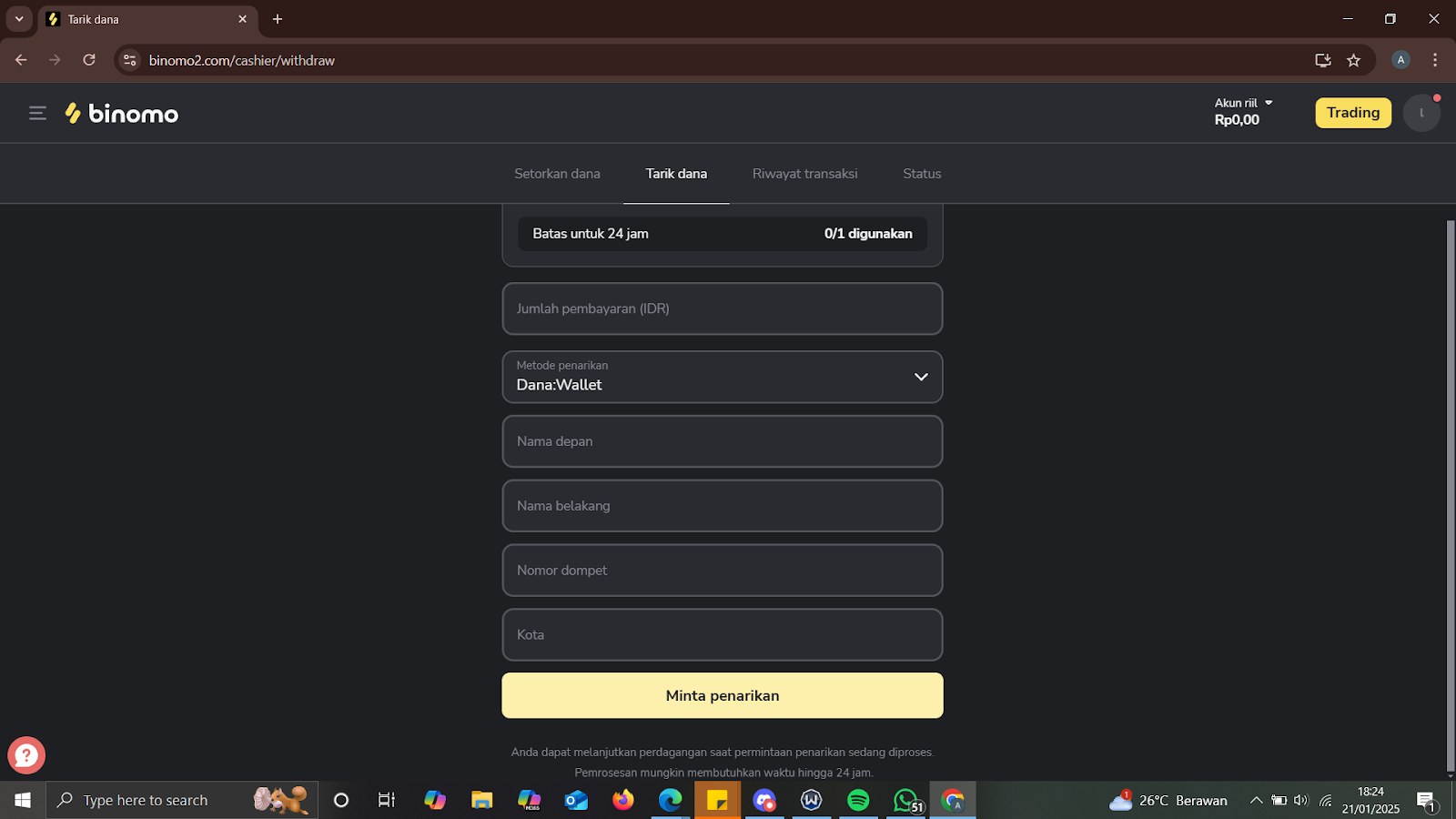Open the red help chat bubble

26,755
